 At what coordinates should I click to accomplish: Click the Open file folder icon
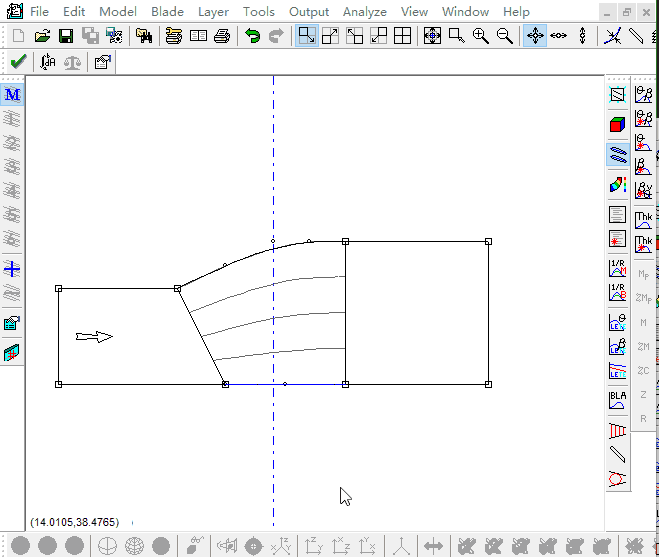42,36
